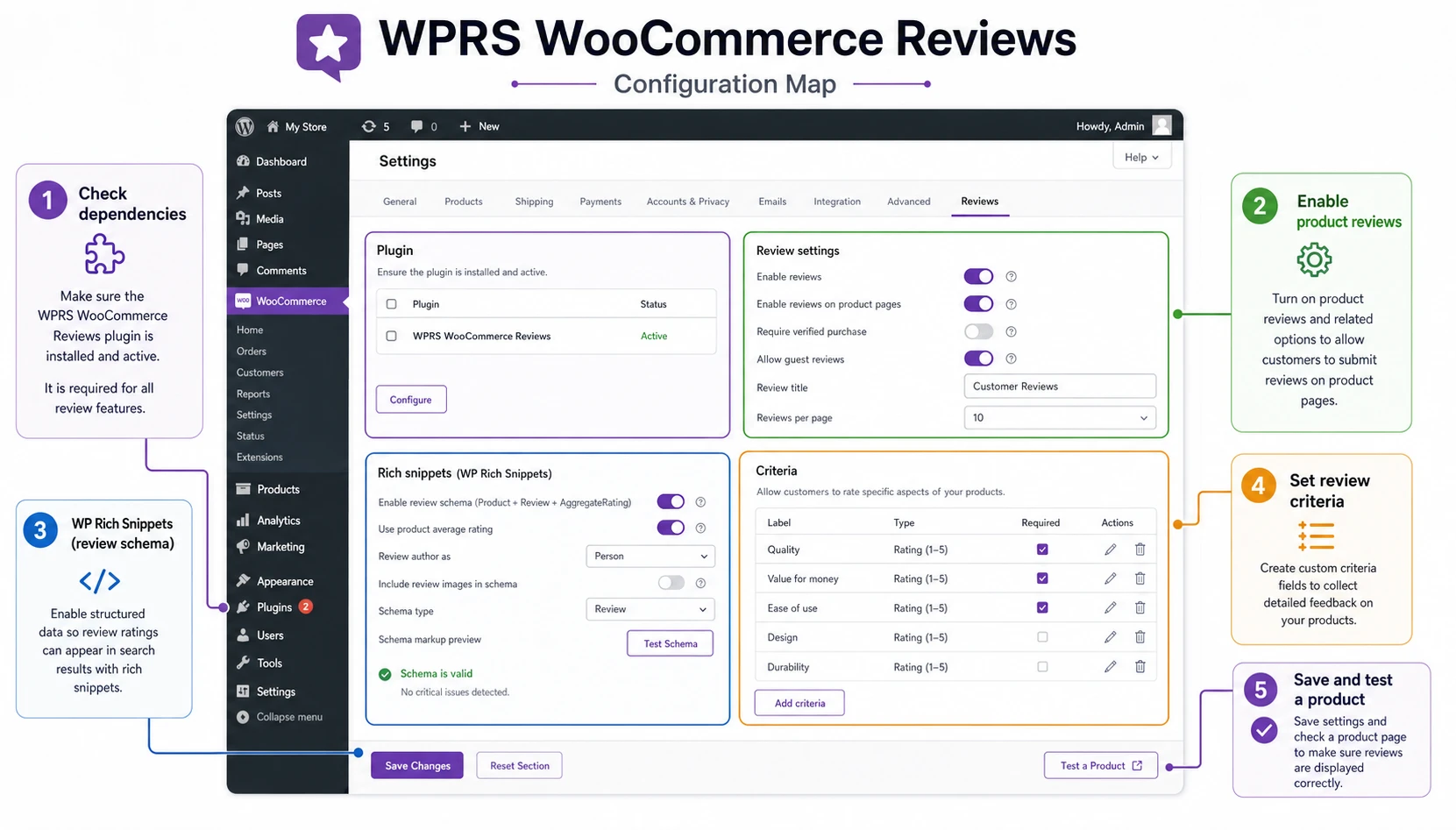
Task: Edit the Quality criteria with the pencil icon
Action: (x=1111, y=550)
